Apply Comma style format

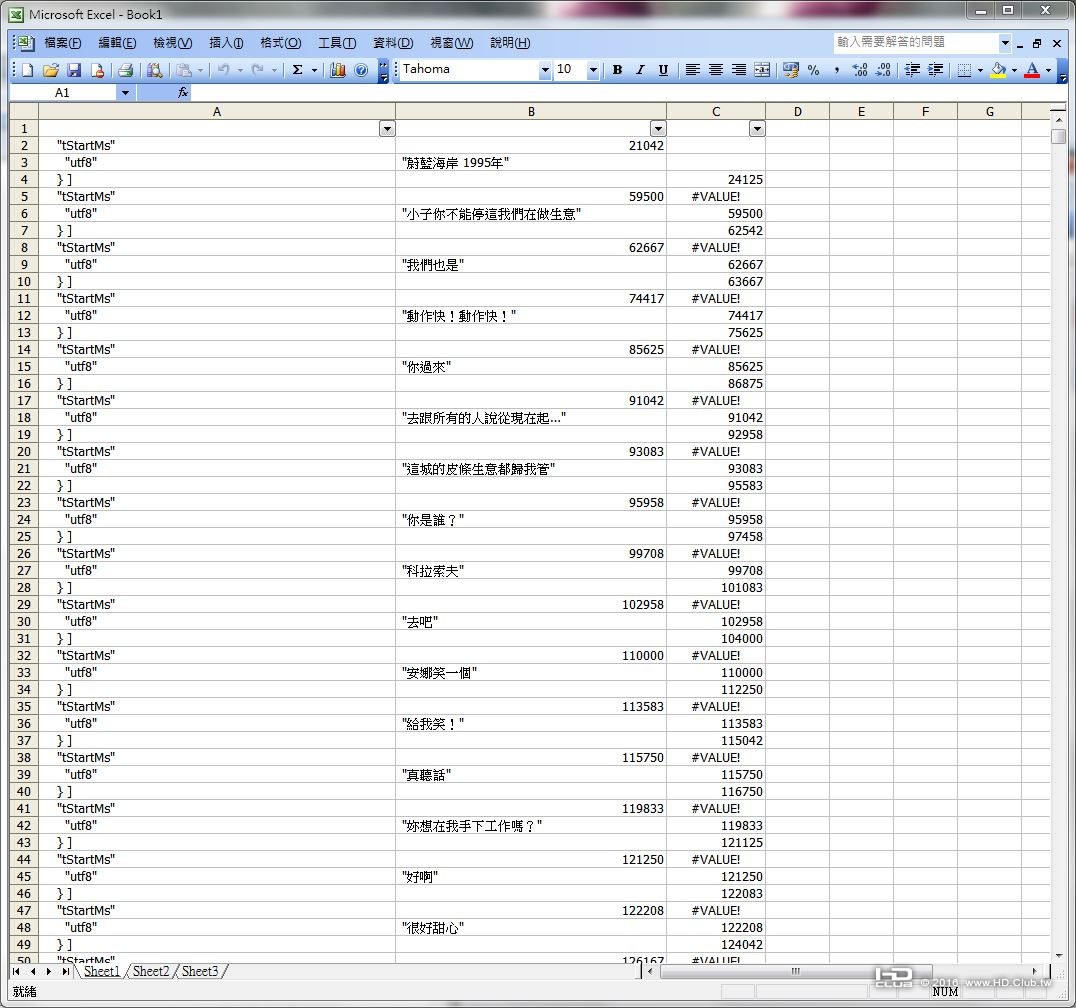point(837,70)
